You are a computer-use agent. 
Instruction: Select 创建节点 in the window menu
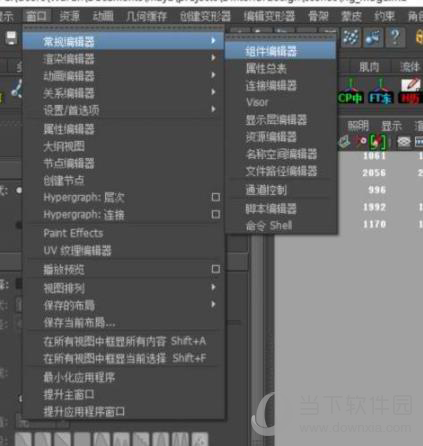(123, 180)
